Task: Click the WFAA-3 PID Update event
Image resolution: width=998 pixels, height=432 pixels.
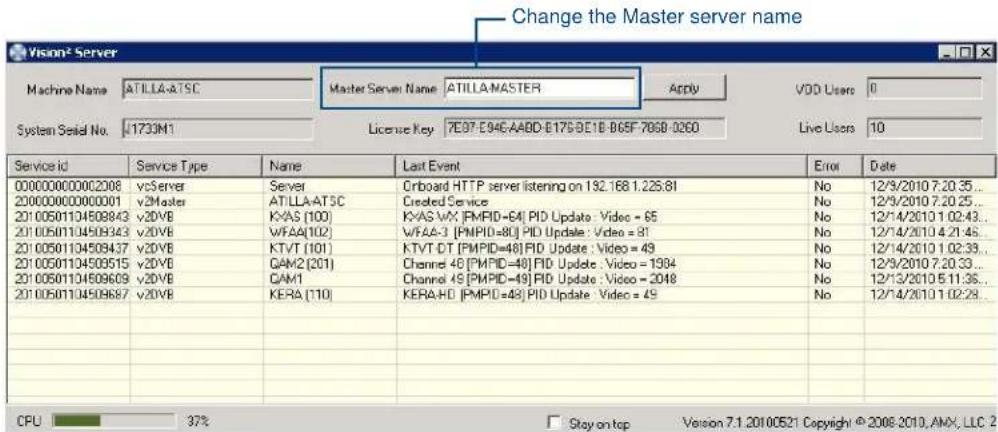Action: [x=526, y=232]
